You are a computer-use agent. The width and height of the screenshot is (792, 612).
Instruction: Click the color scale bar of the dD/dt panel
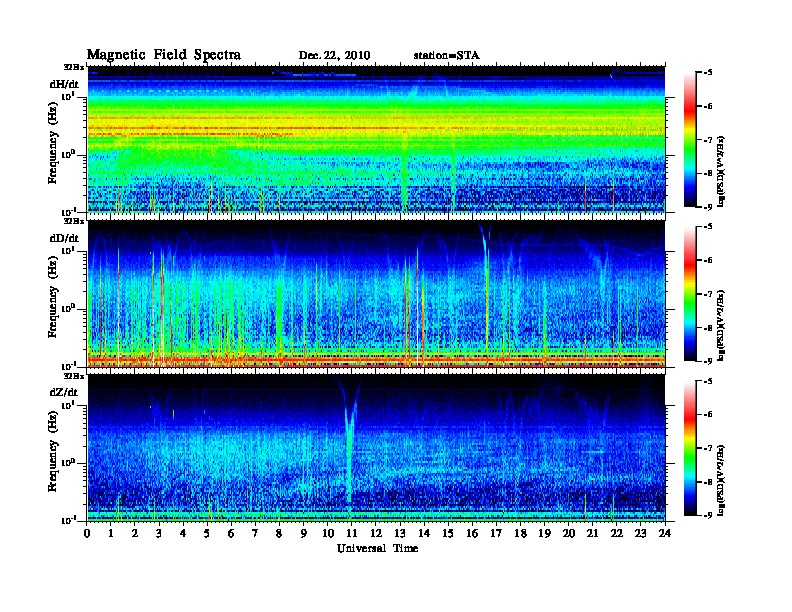[690, 293]
